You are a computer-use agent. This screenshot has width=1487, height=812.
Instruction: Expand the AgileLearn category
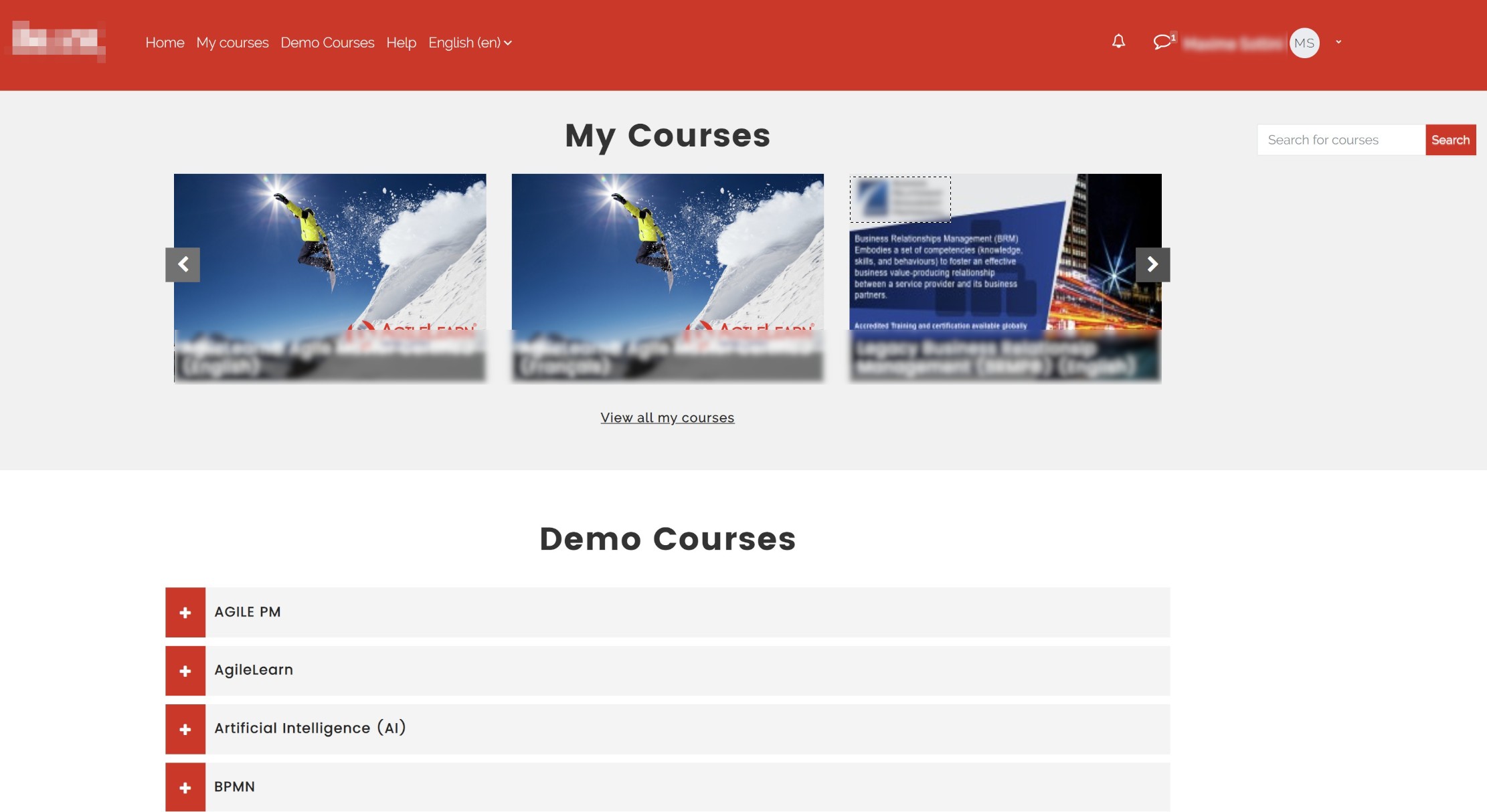click(185, 670)
